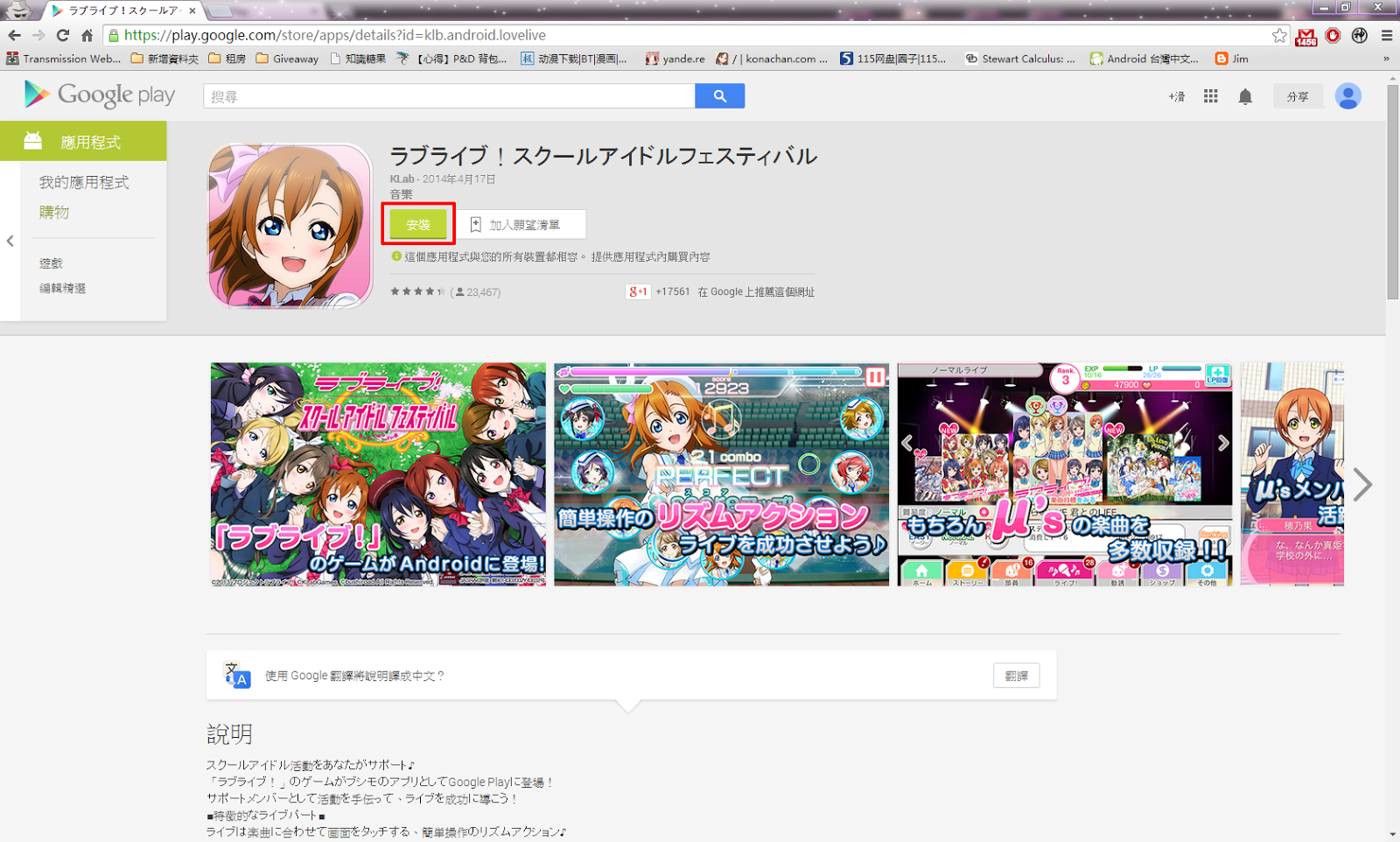Show next screenshots with the right chevron
The height and width of the screenshot is (842, 1400).
coord(1361,484)
